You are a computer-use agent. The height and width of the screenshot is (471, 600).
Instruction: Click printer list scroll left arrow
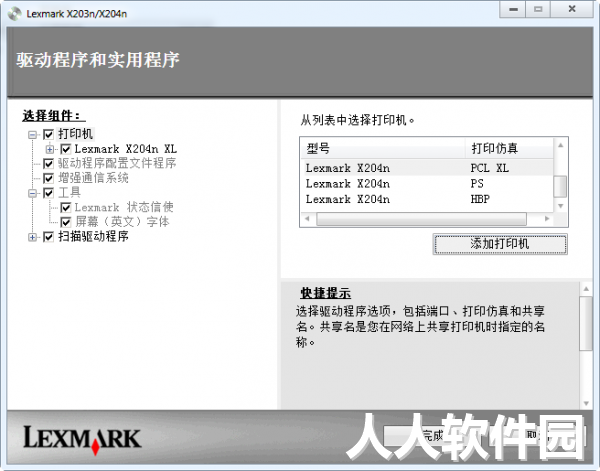(x=307, y=219)
